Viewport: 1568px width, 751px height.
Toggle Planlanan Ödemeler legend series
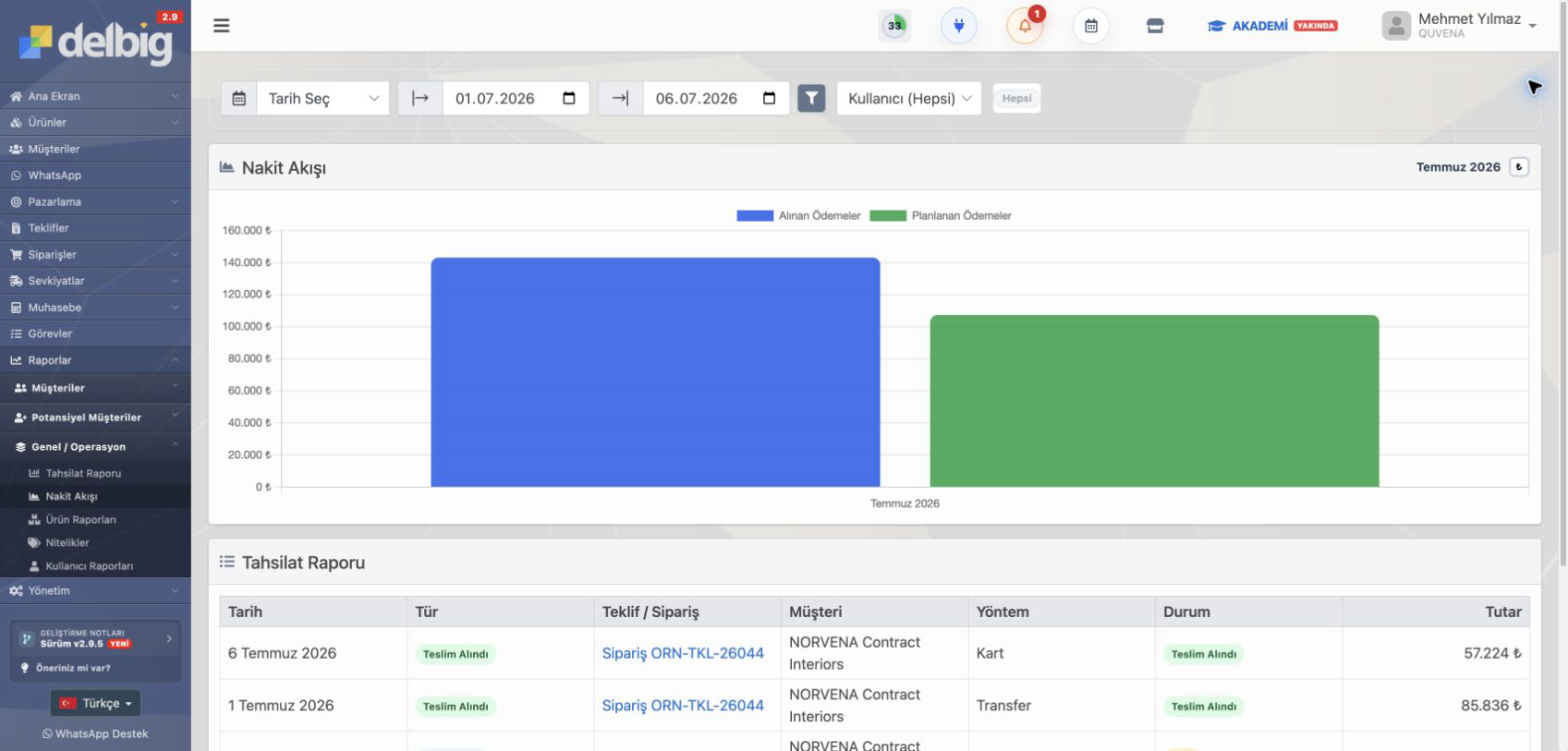(941, 215)
